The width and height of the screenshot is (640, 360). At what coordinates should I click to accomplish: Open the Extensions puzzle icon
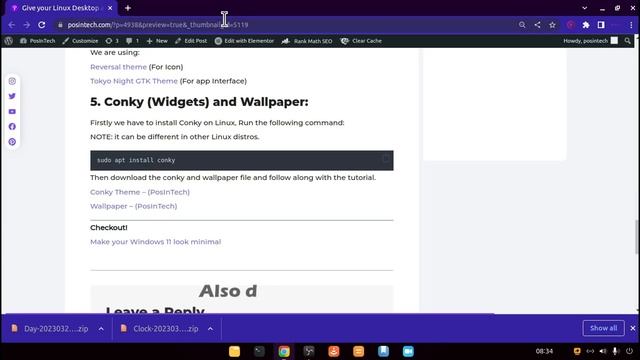586,25
